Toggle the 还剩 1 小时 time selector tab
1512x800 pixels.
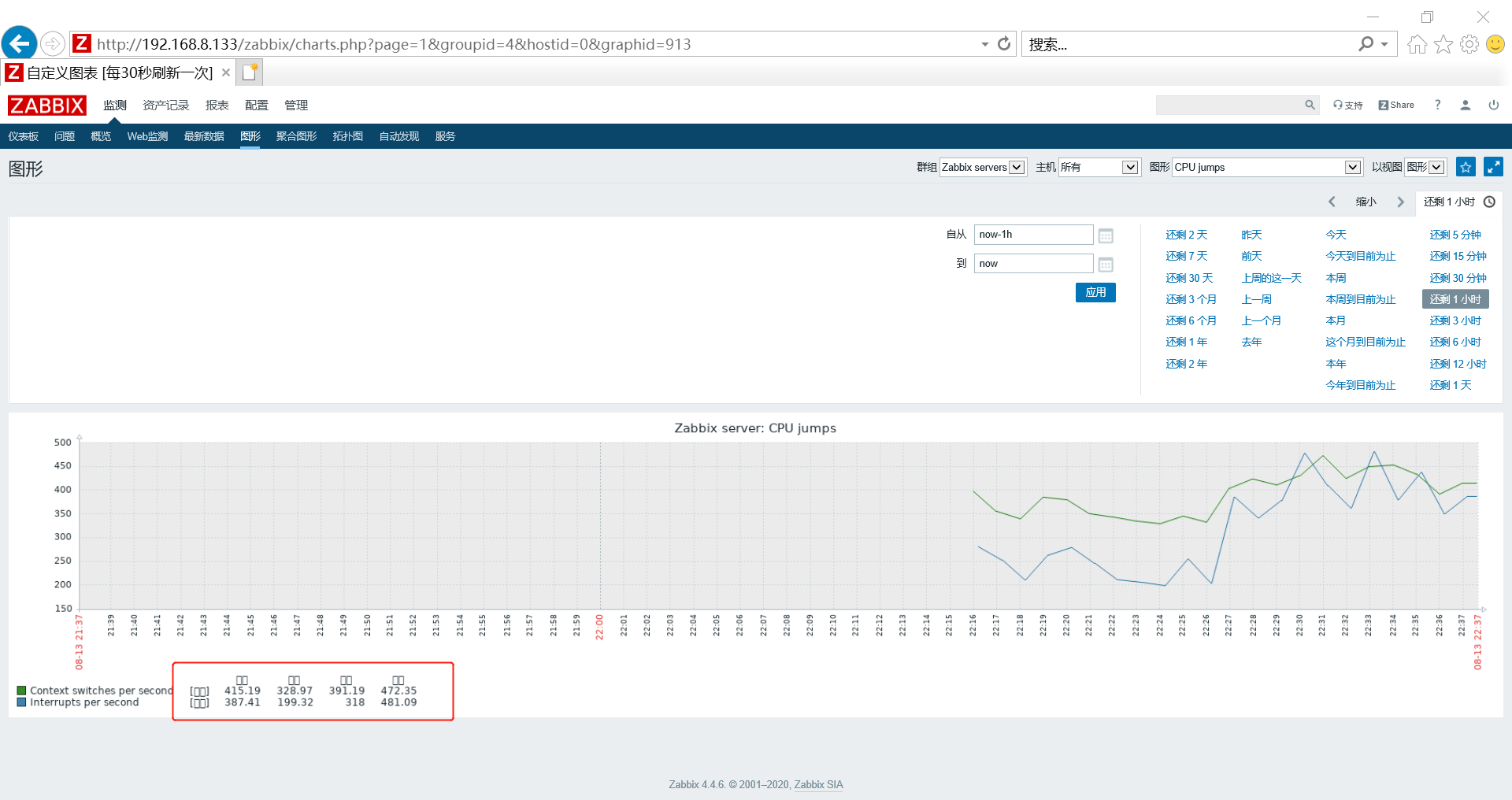coord(1459,202)
